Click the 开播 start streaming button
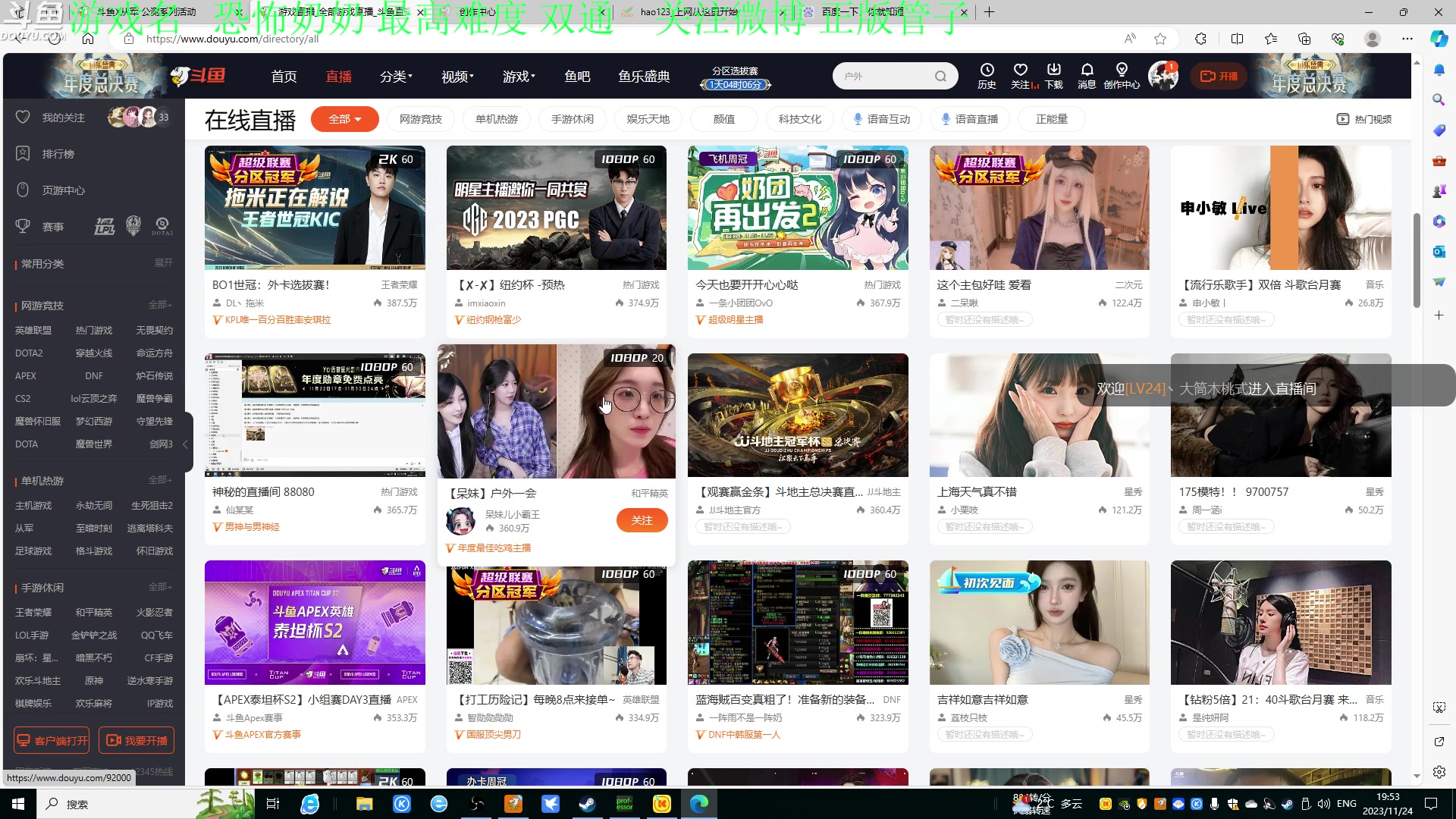This screenshot has height=819, width=1456. [x=1219, y=76]
